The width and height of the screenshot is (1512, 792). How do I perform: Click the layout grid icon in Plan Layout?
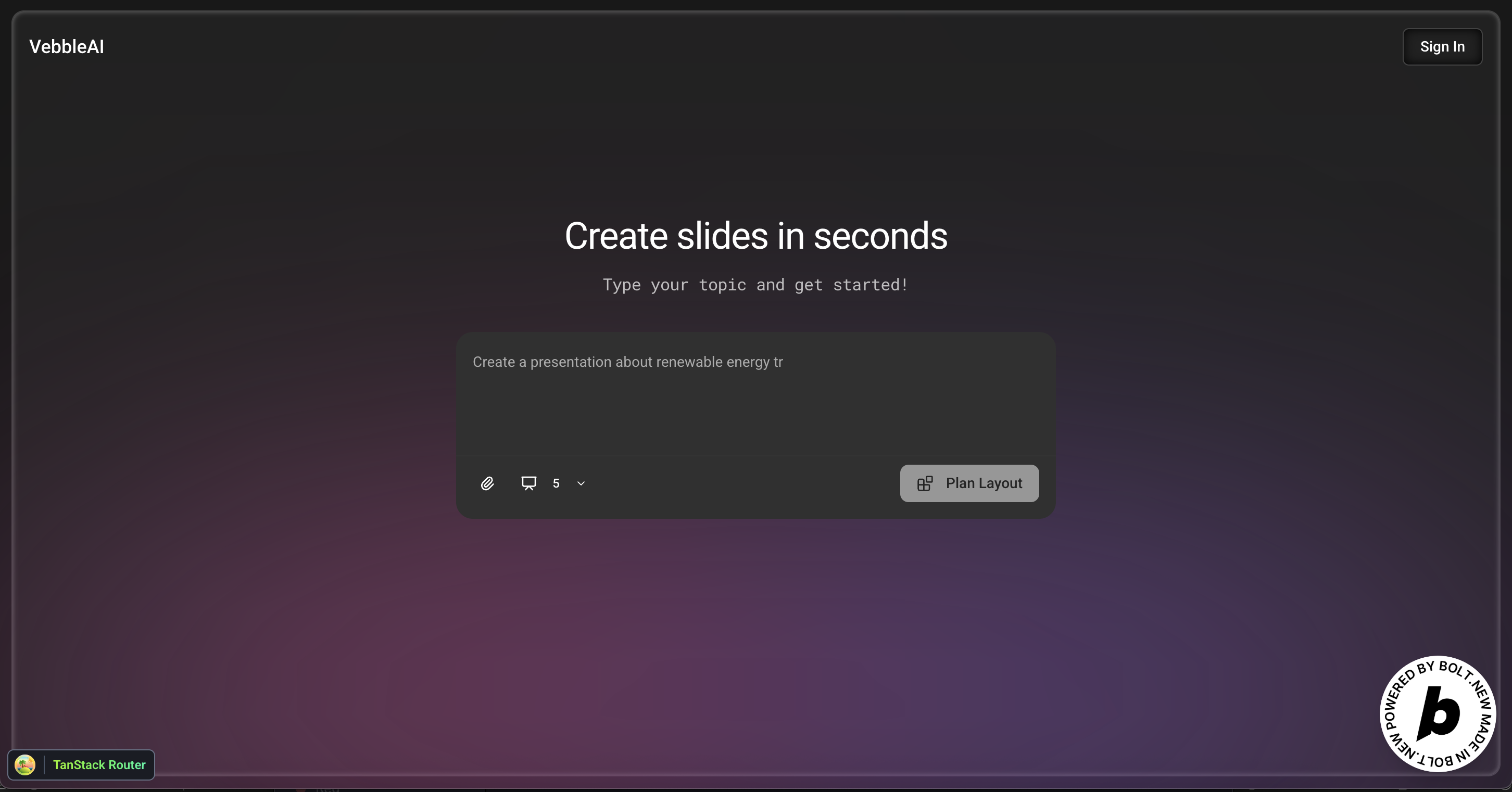click(925, 483)
